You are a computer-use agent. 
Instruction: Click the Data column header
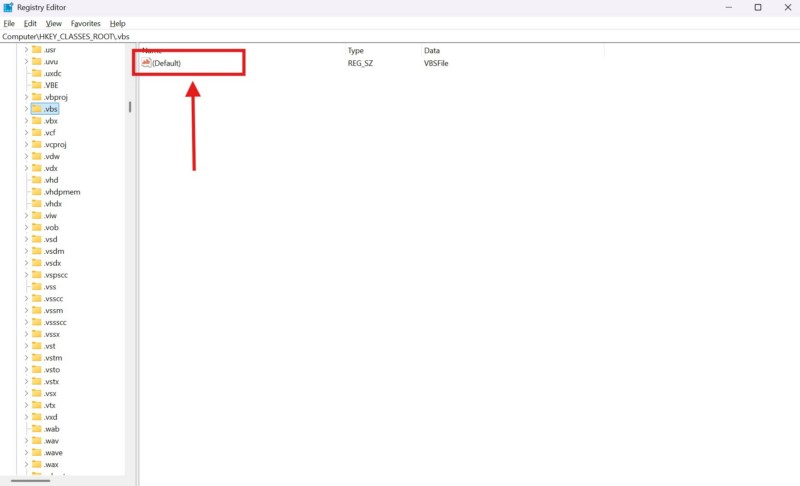[x=513, y=50]
